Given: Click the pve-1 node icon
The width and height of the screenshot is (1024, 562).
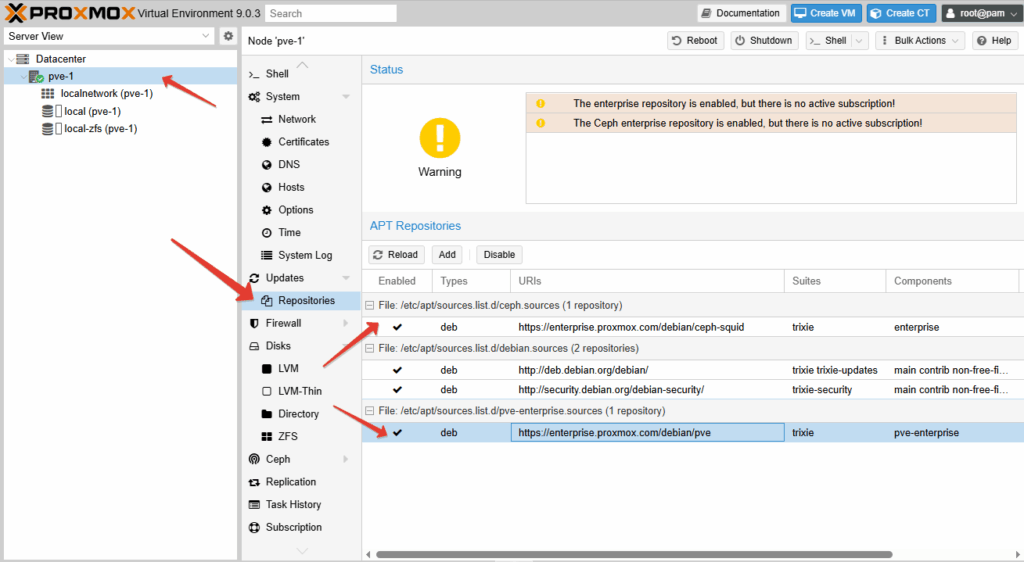Looking at the screenshot, I should click(37, 76).
